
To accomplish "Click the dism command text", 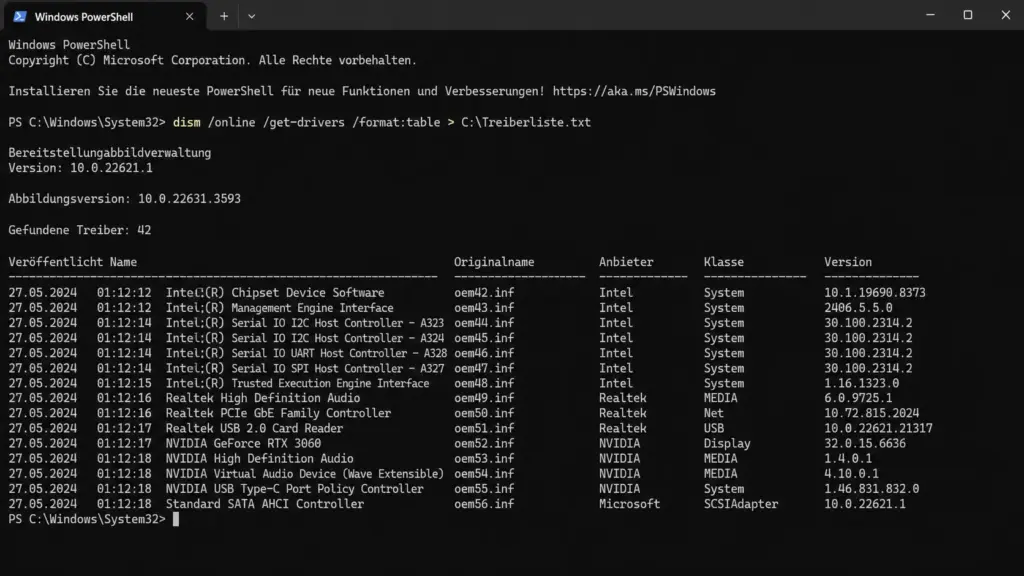I will click(x=186, y=122).
